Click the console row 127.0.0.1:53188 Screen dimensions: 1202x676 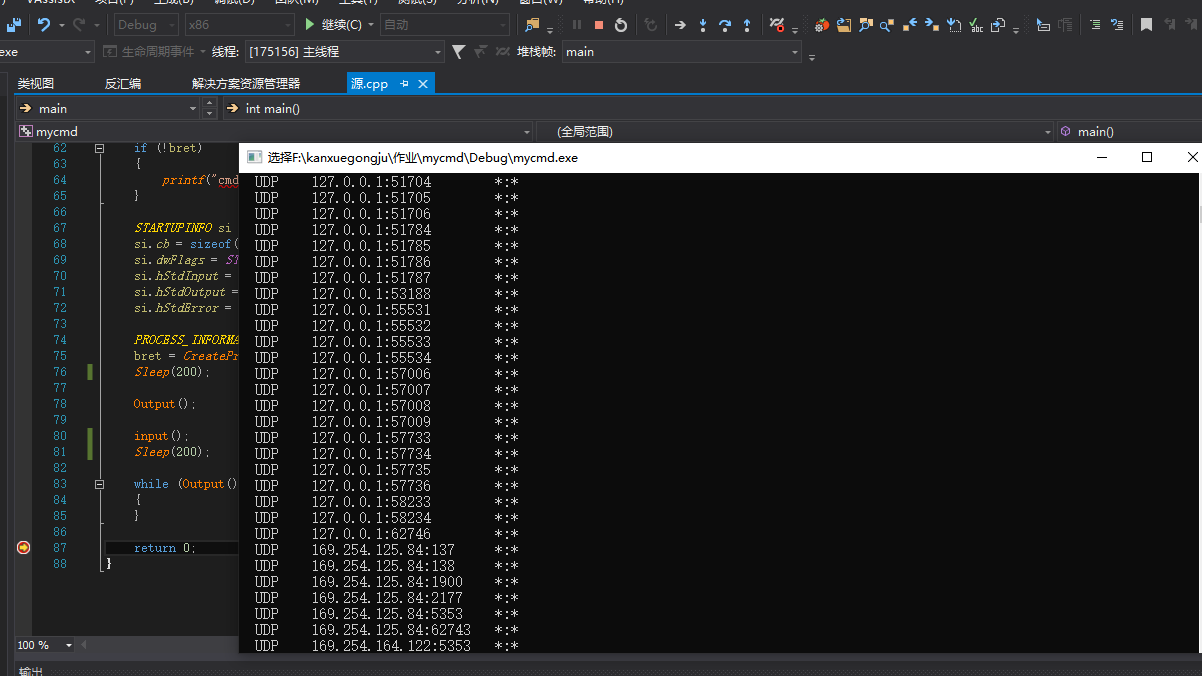point(386,294)
